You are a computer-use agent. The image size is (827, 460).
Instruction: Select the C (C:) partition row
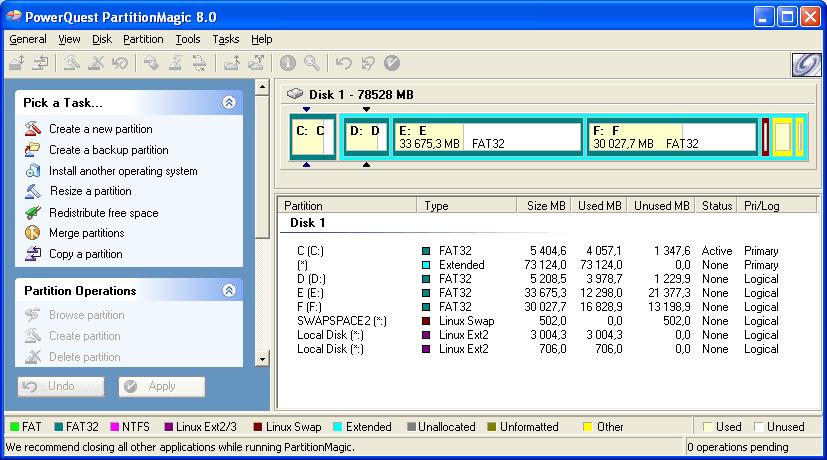coord(538,251)
